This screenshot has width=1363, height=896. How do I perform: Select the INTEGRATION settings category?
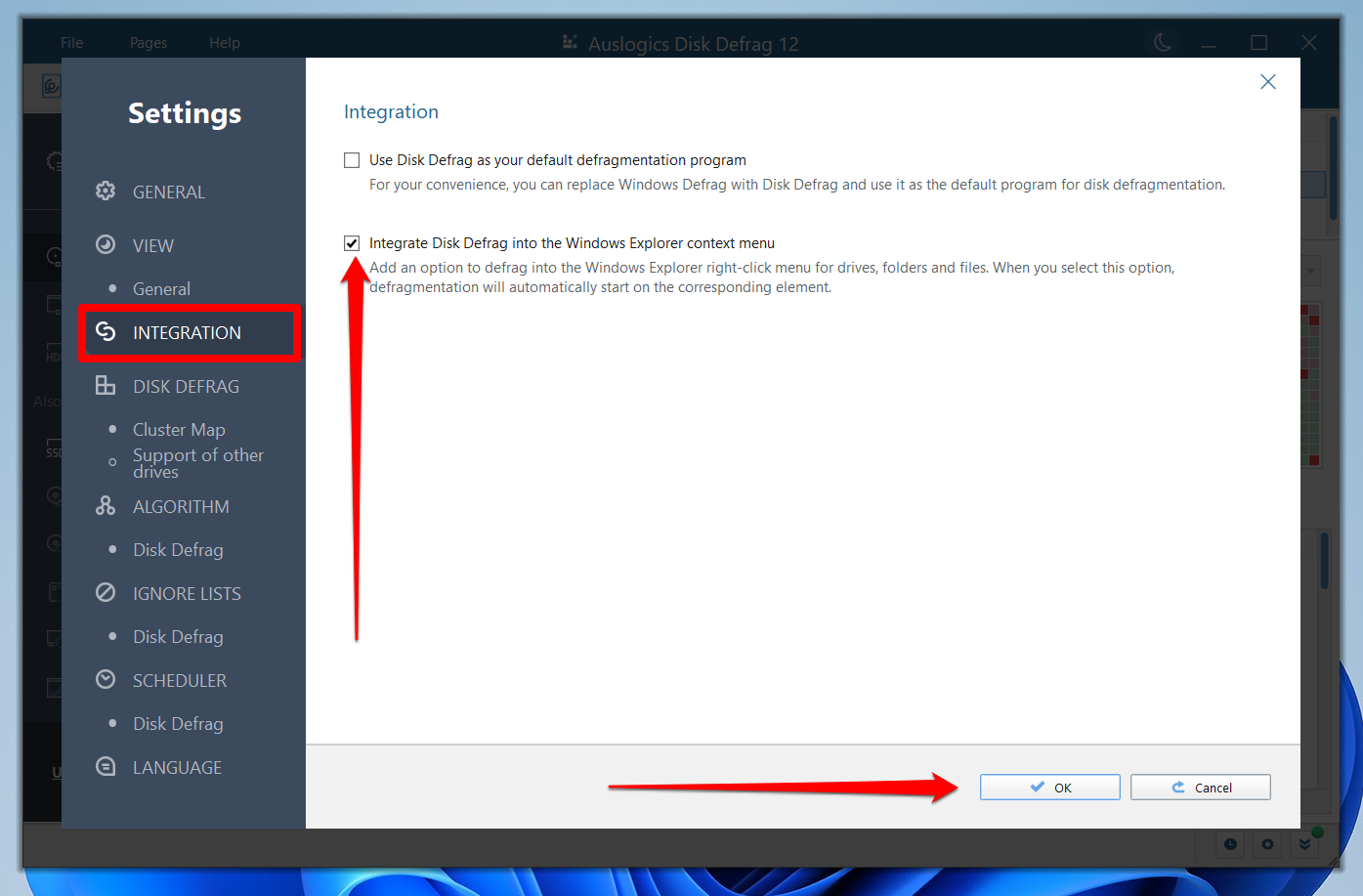tap(189, 333)
